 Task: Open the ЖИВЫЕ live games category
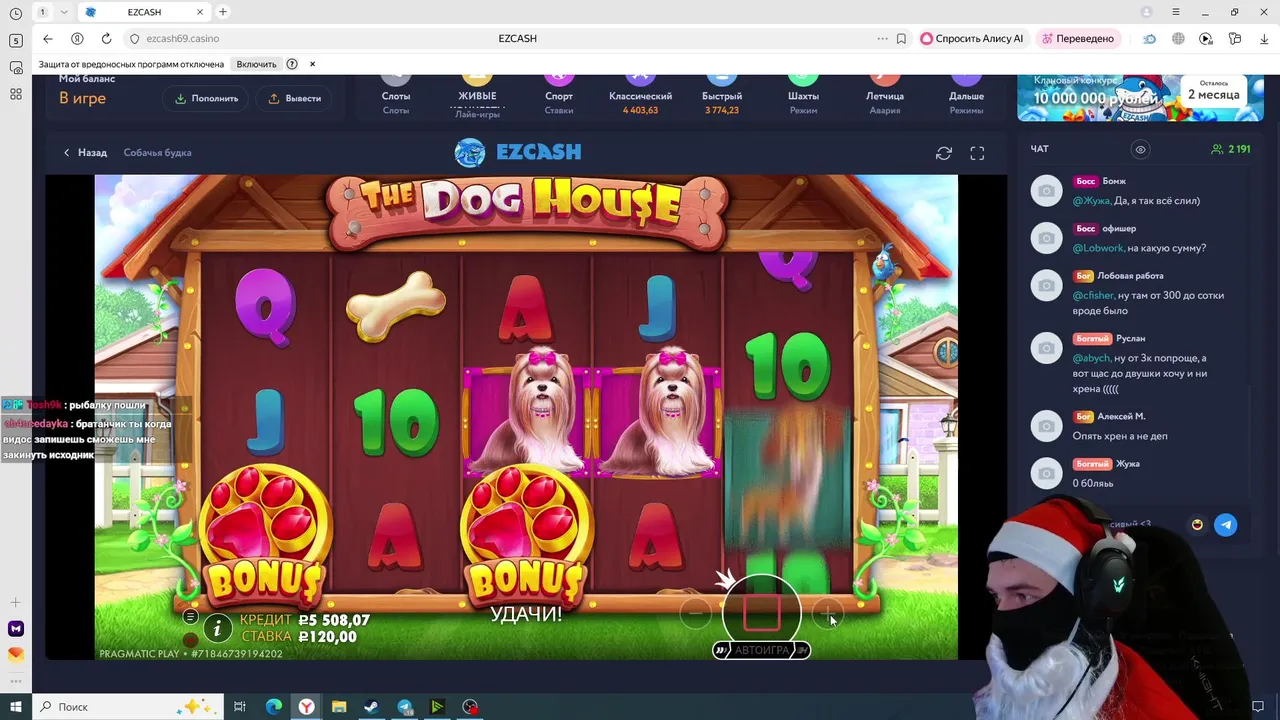click(x=477, y=96)
